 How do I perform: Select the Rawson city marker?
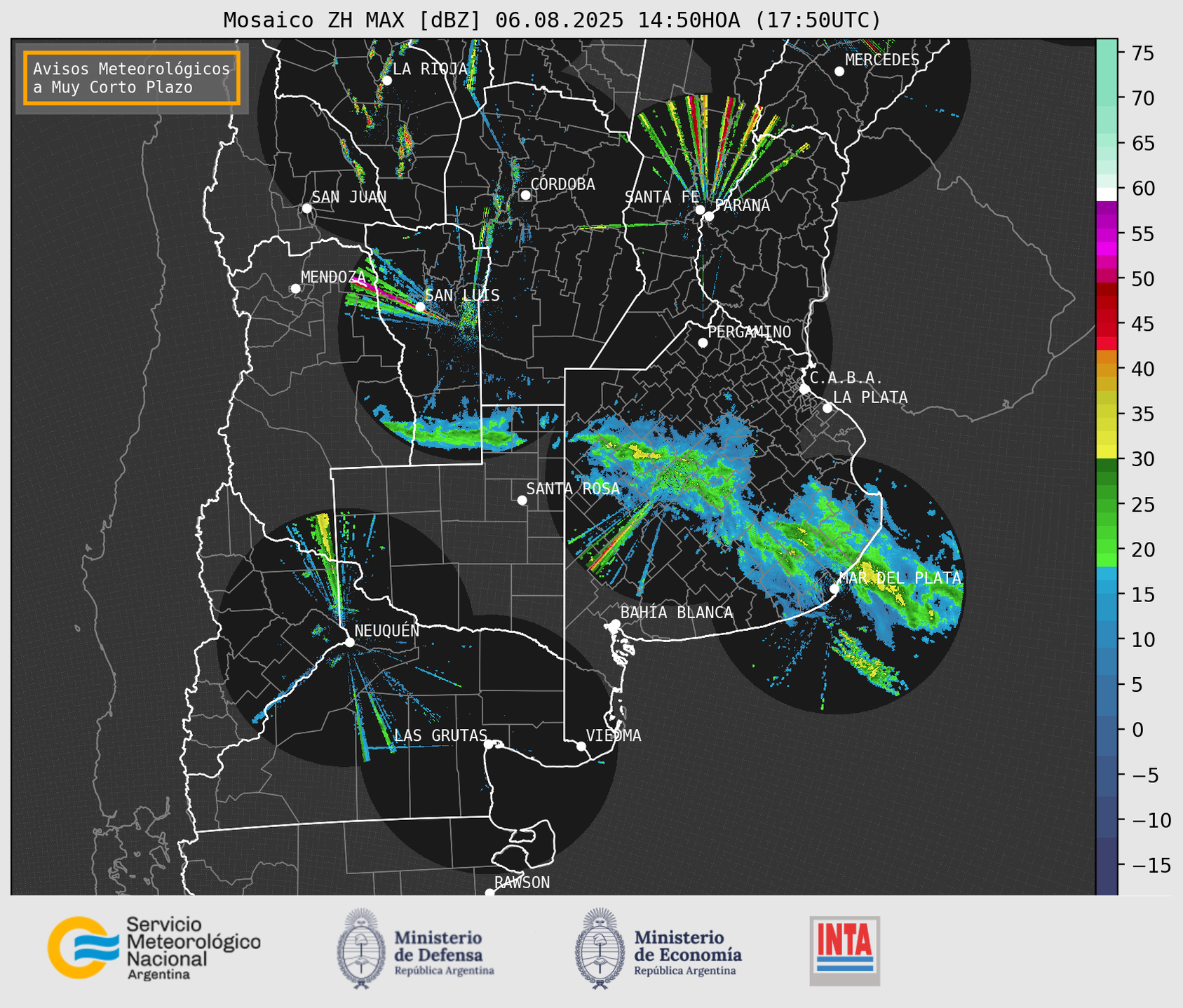(x=489, y=892)
